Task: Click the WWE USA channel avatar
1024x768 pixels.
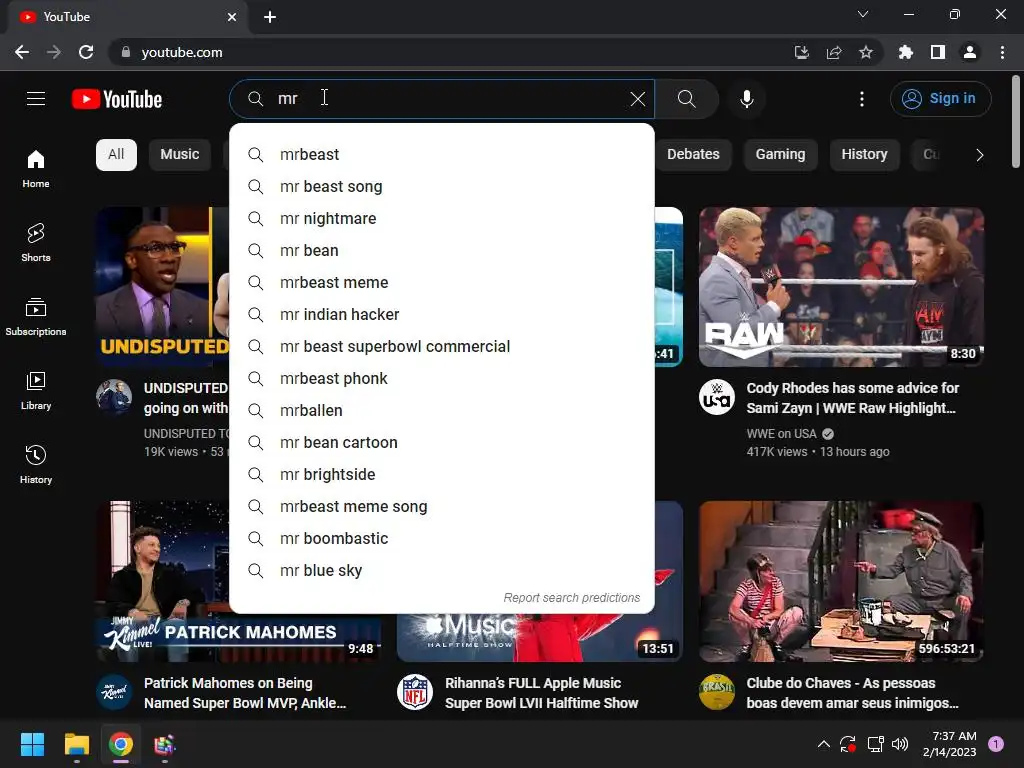Action: point(716,397)
